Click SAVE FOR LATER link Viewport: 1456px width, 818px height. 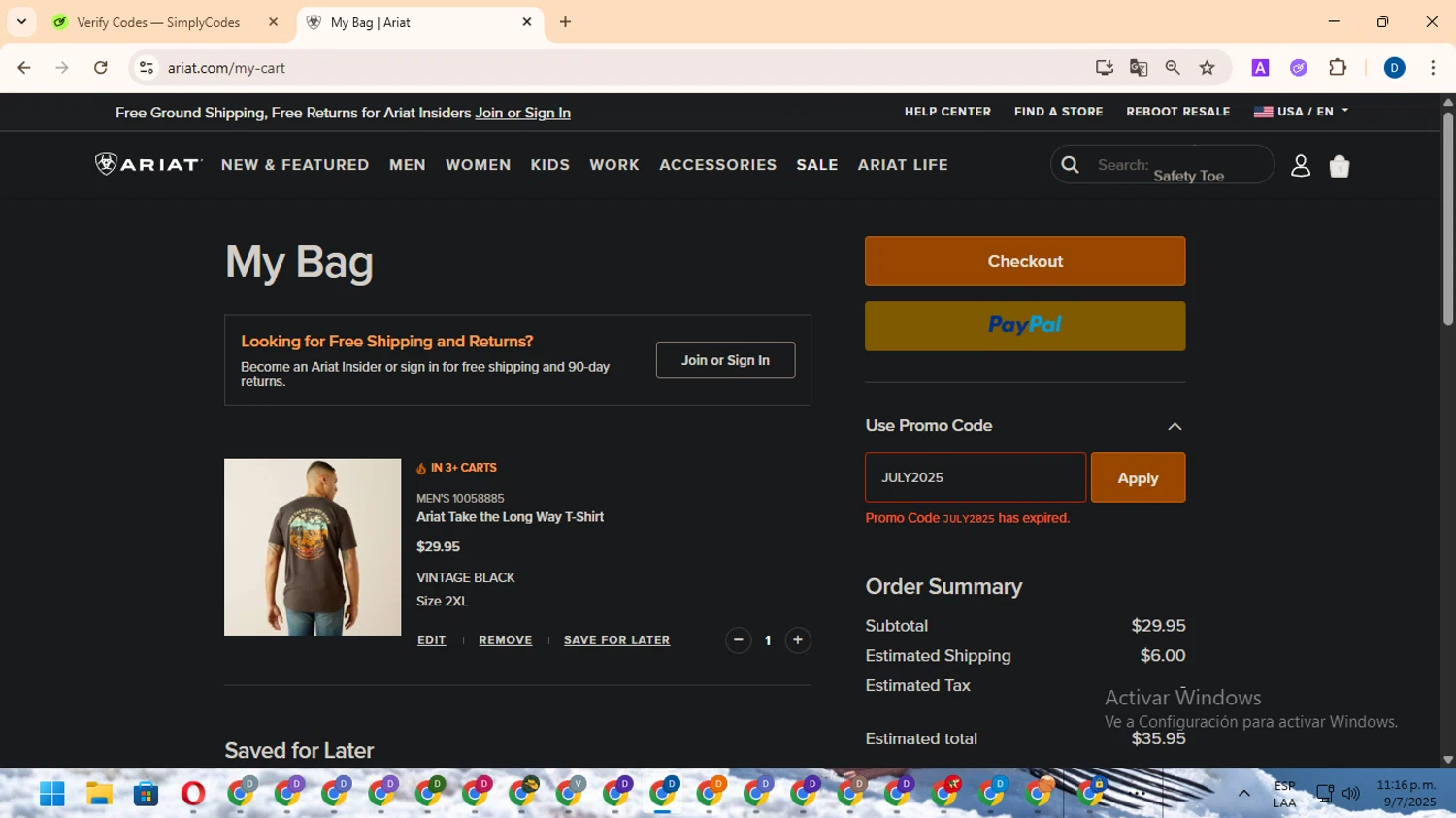point(616,640)
